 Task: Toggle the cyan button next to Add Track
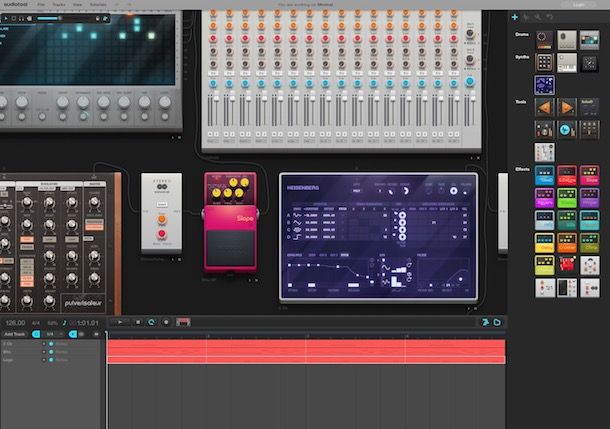tap(36, 334)
